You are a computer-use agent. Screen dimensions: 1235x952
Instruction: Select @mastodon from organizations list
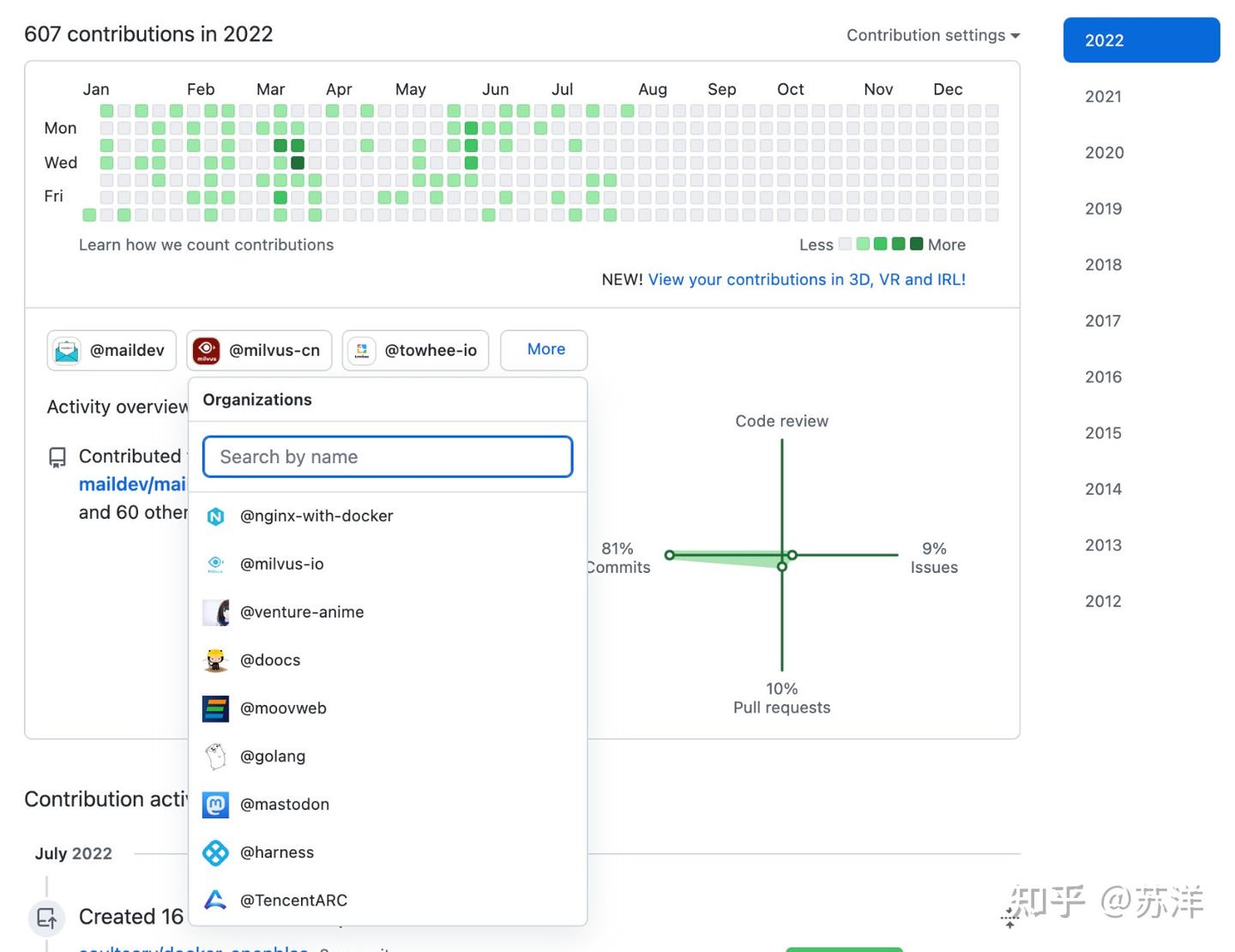[x=388, y=804]
